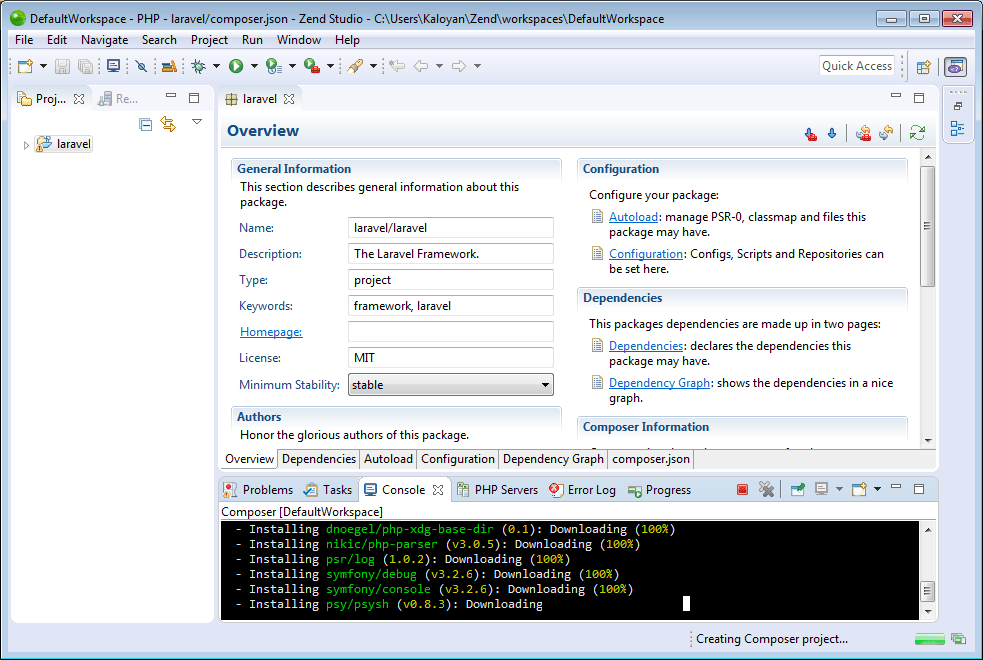
Task: Collapse all items in Project Explorer
Action: [x=145, y=124]
